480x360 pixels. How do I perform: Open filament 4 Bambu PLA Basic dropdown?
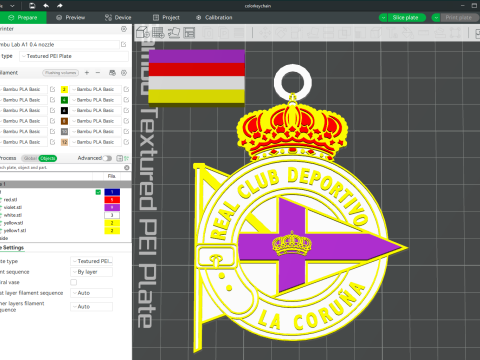(x=95, y=100)
